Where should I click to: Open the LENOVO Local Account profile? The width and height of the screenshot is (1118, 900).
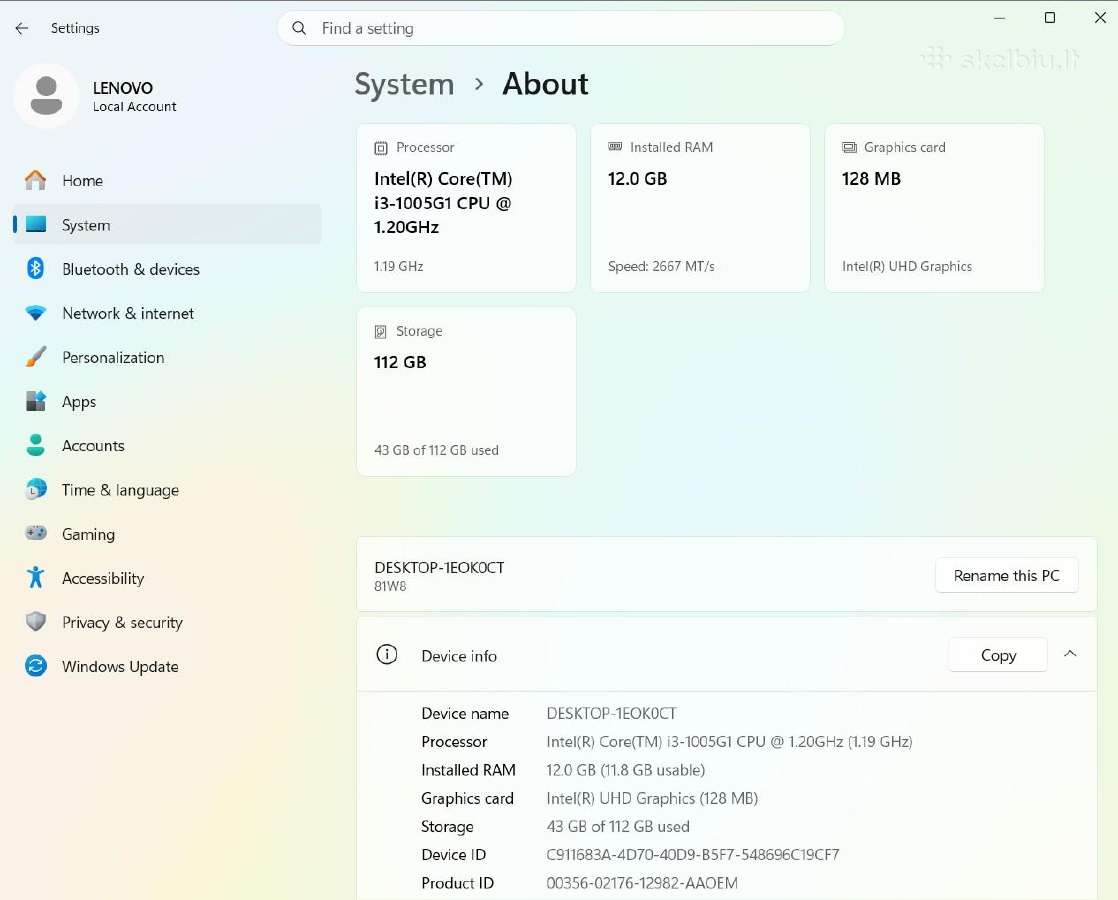(x=96, y=96)
